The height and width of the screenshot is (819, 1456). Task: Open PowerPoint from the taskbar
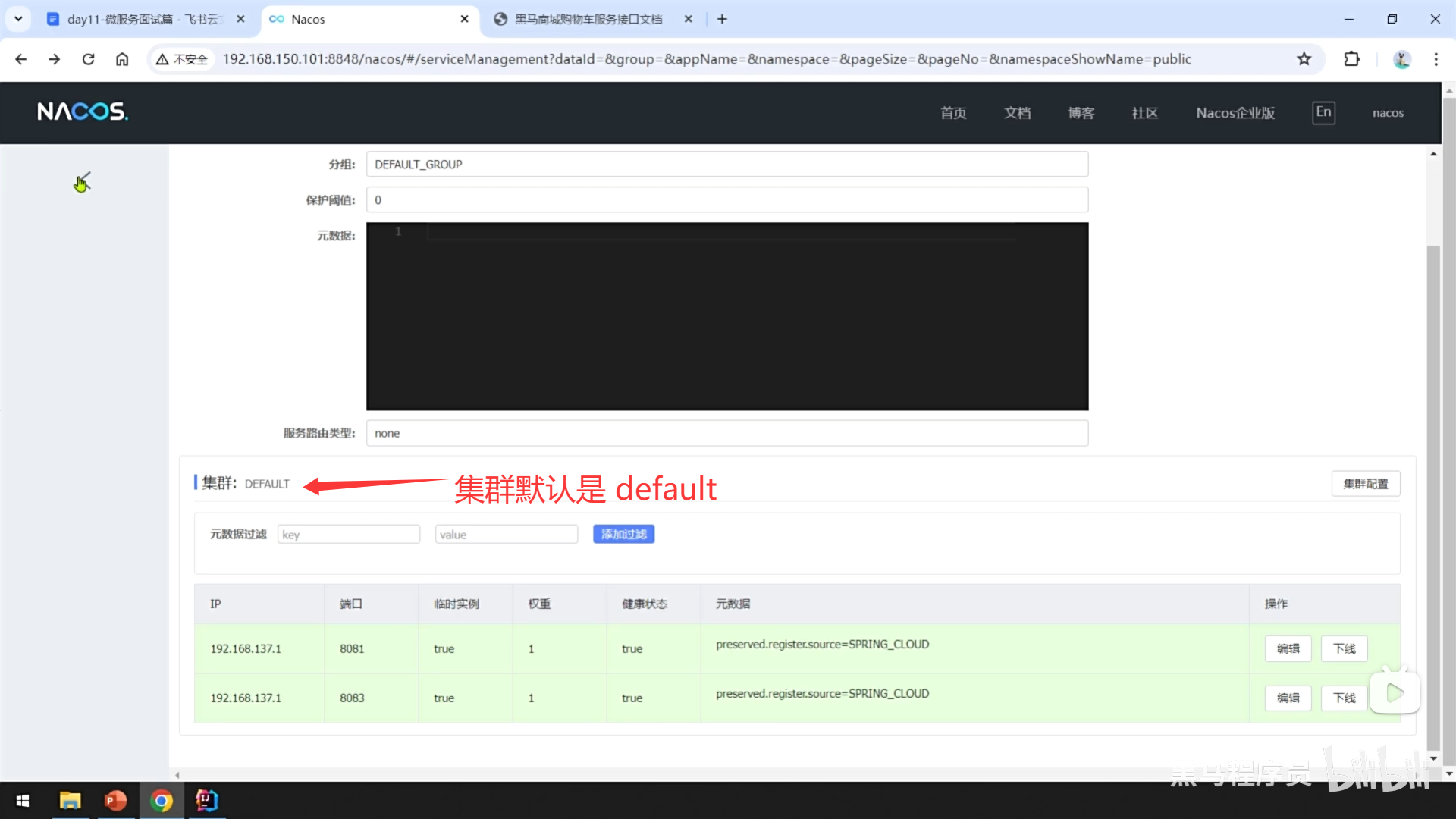[x=115, y=801]
